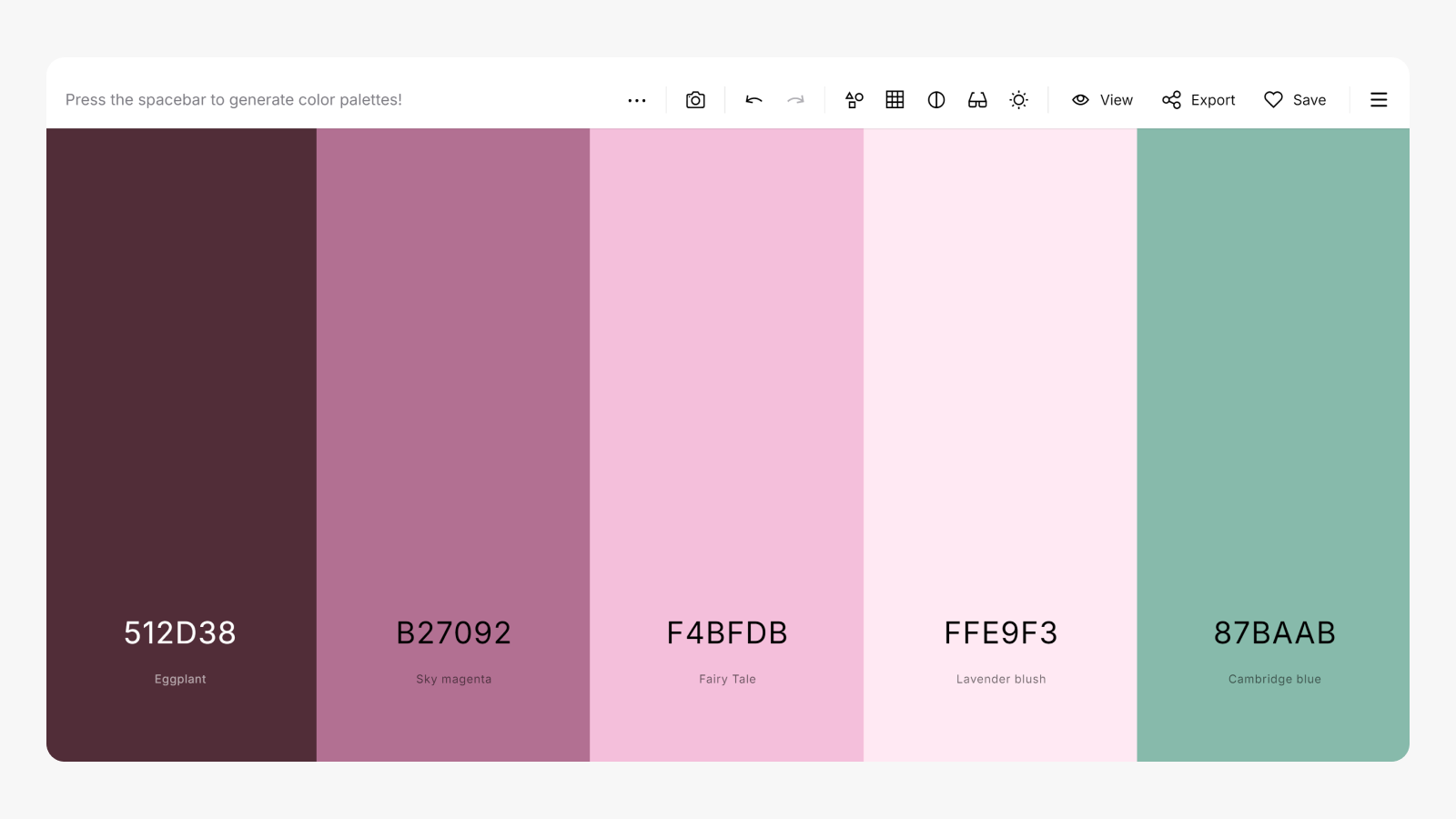Click the camera icon in toolbar
Screen dimensions: 1456x819
coord(695,100)
